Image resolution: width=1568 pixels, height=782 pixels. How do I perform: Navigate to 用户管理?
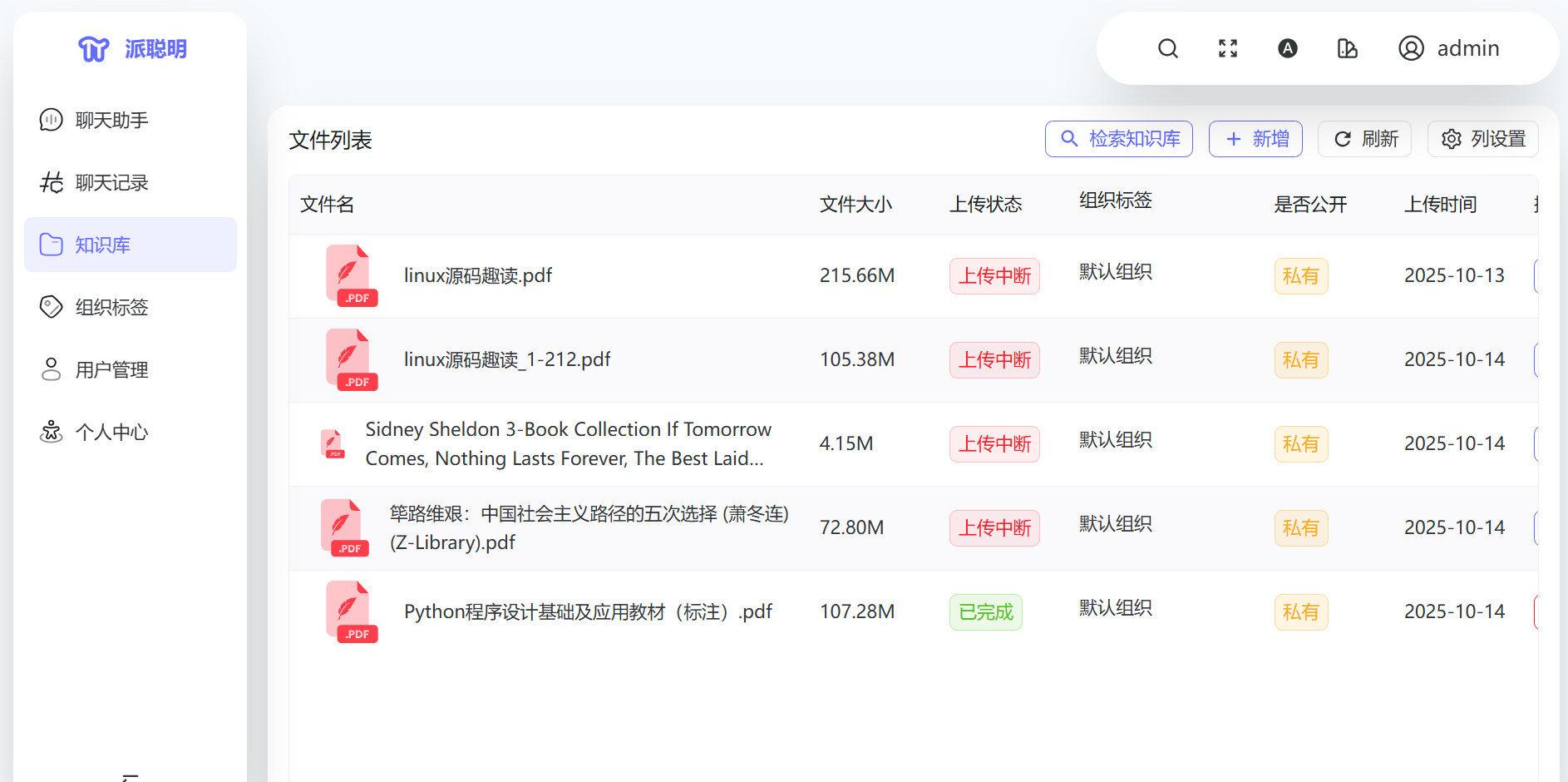[131, 369]
